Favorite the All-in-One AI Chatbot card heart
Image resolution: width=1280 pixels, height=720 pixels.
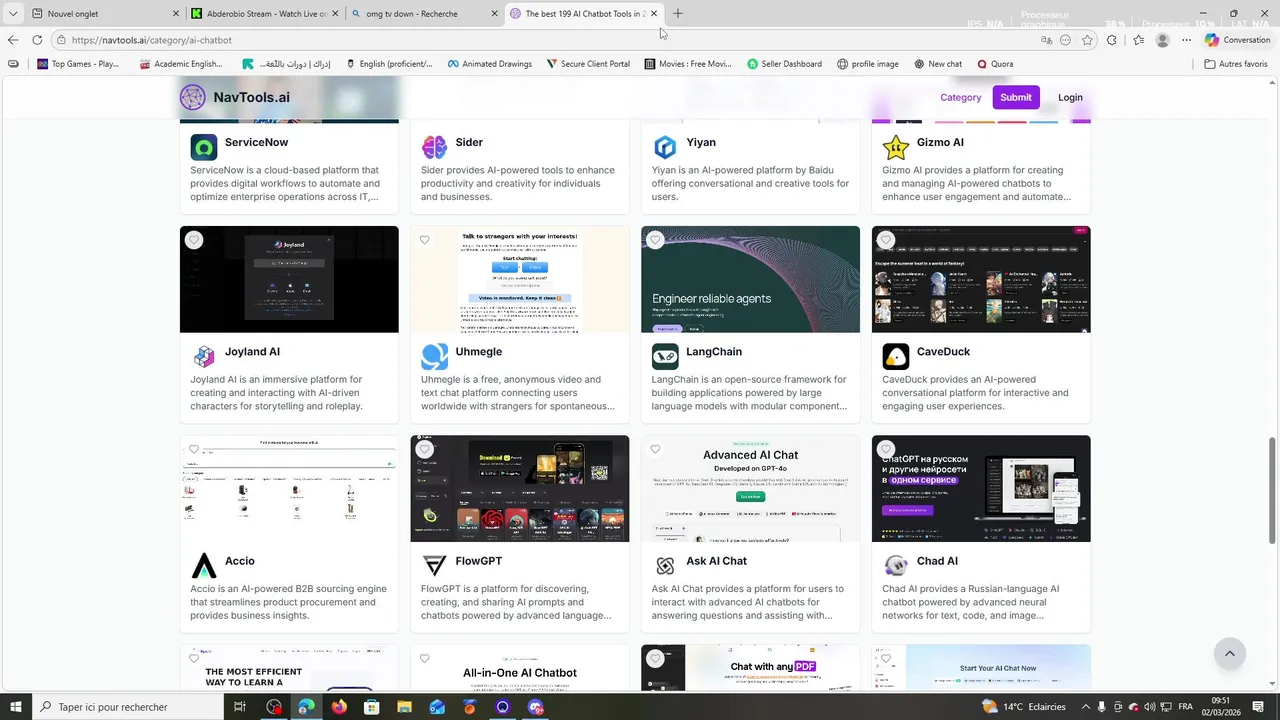click(425, 659)
